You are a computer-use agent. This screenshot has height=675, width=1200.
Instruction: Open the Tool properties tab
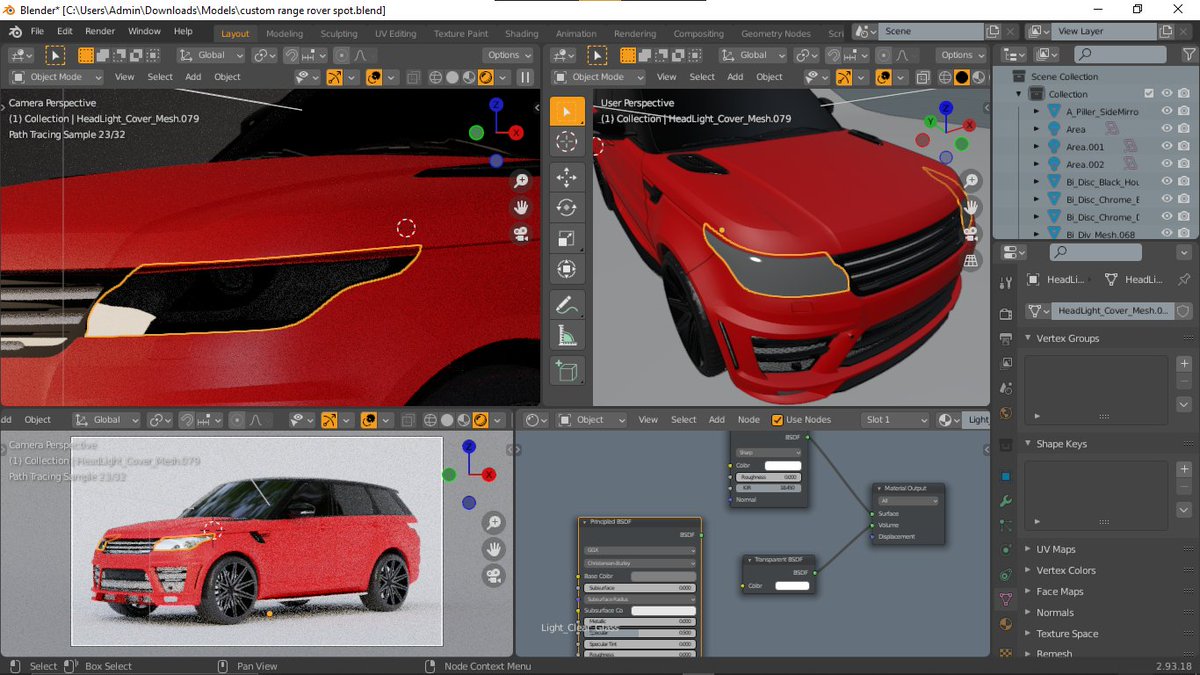[x=1006, y=282]
